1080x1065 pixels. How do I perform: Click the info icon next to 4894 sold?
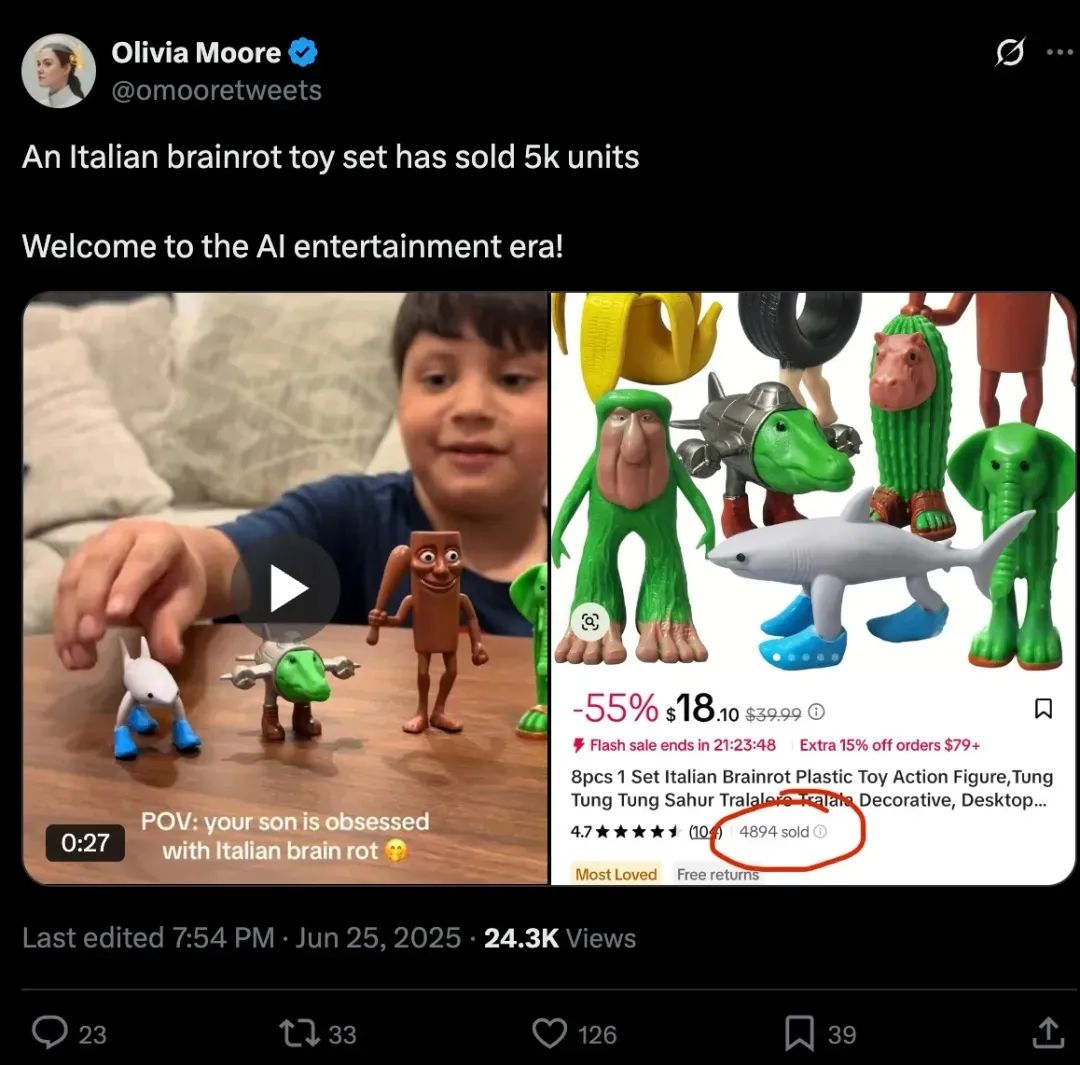coord(820,832)
